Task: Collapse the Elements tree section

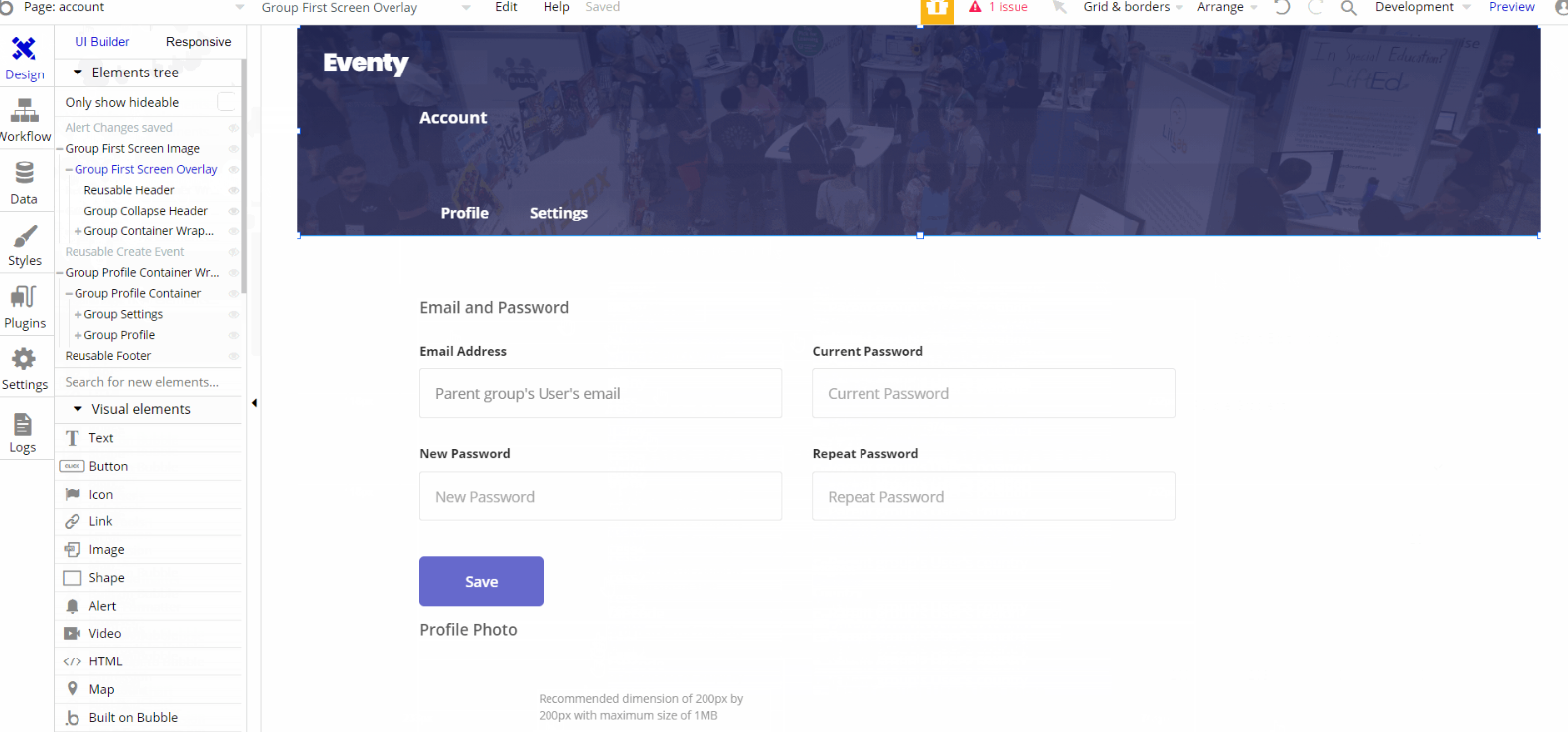Action: coord(78,73)
